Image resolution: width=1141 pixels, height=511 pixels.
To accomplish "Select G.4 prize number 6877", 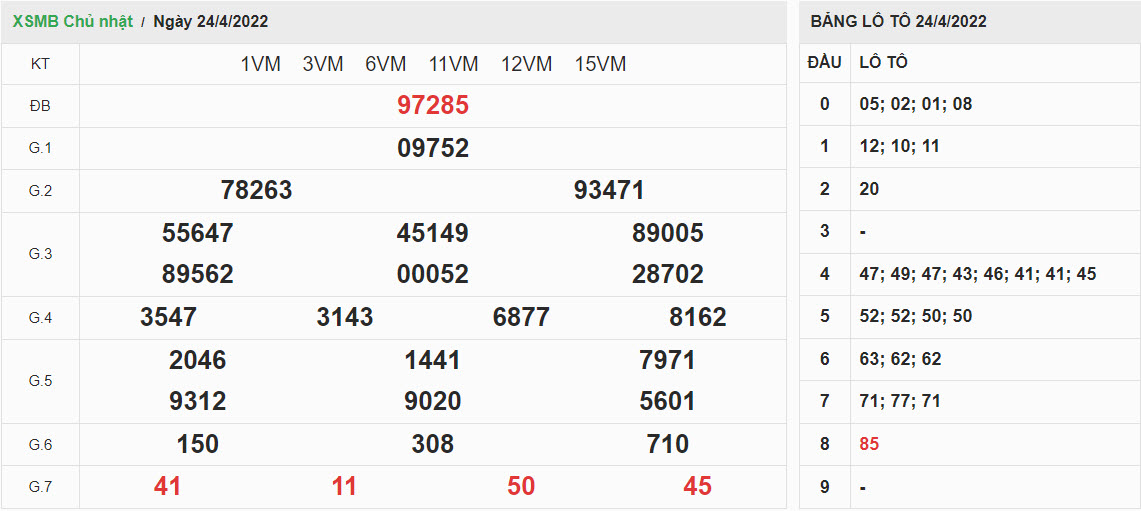I will (x=521, y=318).
